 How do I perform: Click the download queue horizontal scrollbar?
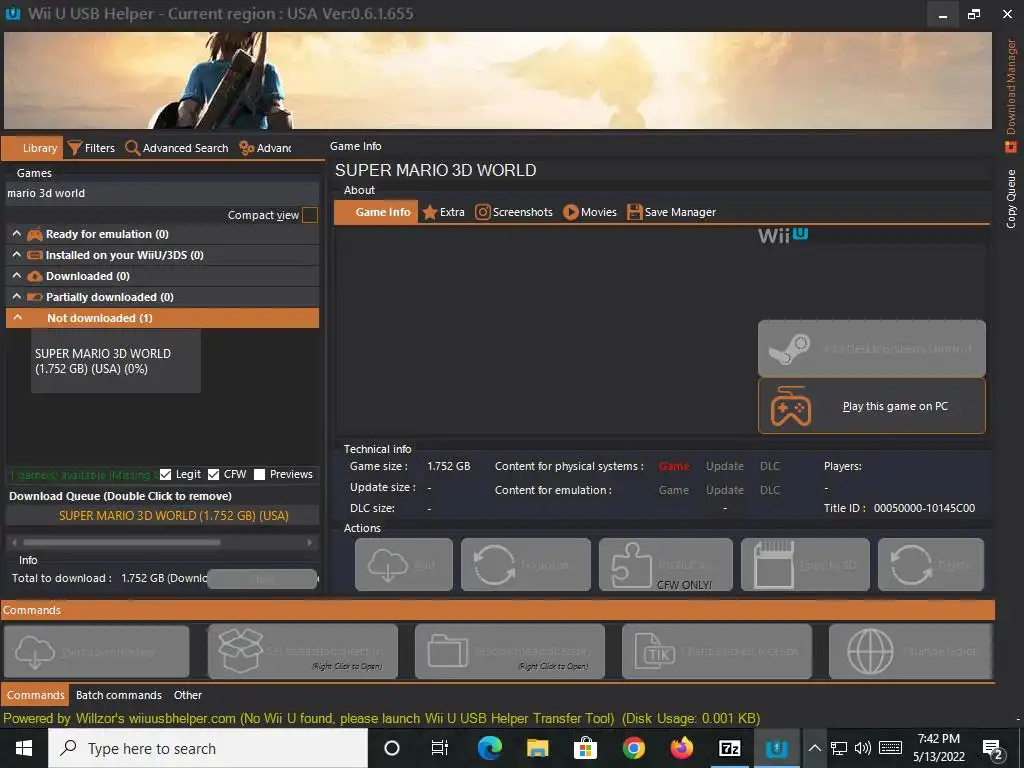121,542
